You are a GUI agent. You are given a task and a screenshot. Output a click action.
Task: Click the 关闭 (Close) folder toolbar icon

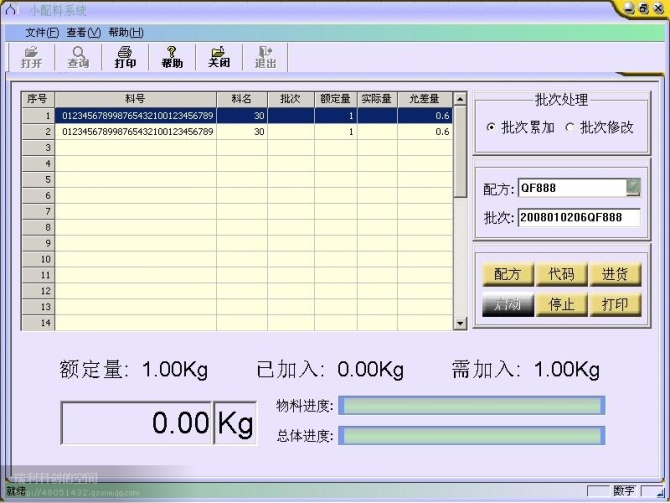pyautogui.click(x=219, y=57)
